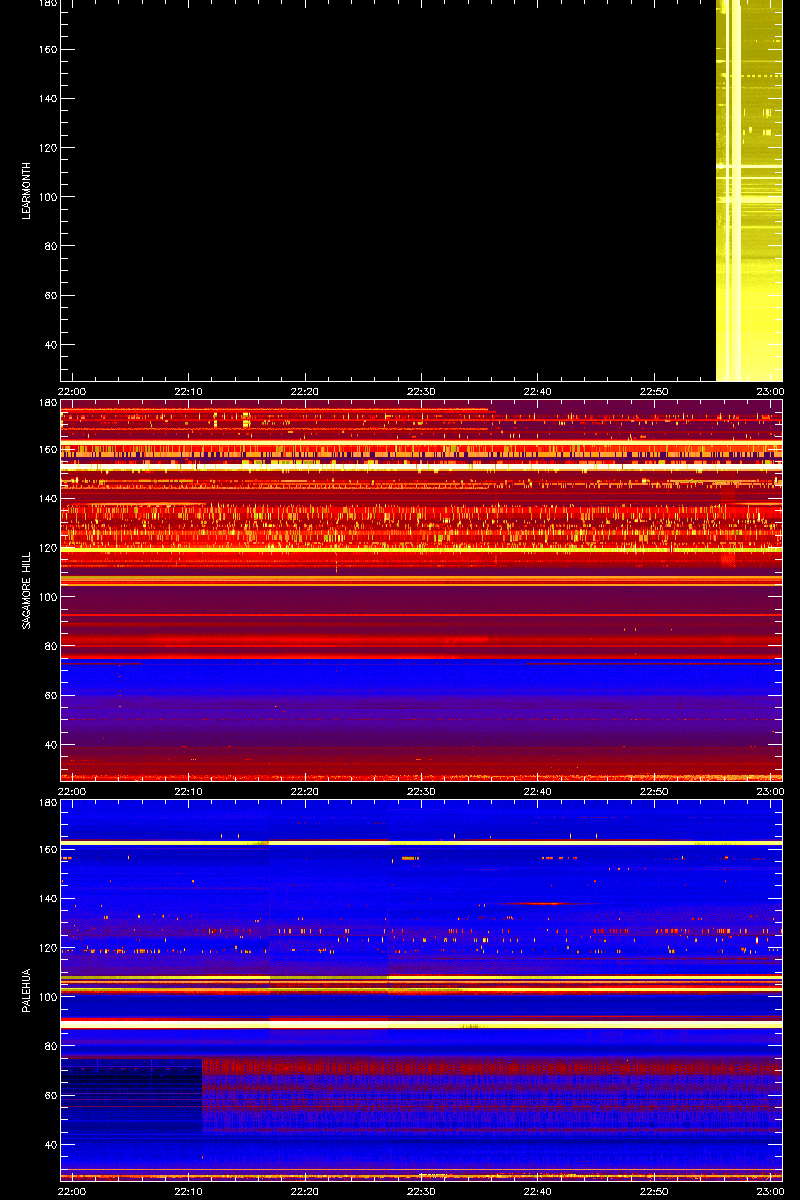Screen dimensions: 800x1200
Task: Select the Sagamore Hill spectrogram plot
Action: (421, 590)
